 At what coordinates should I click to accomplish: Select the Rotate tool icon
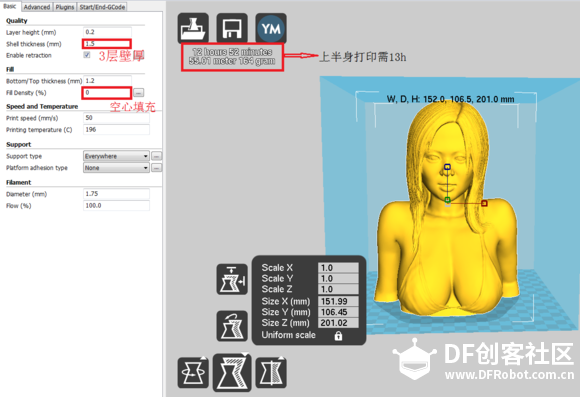[x=193, y=373]
